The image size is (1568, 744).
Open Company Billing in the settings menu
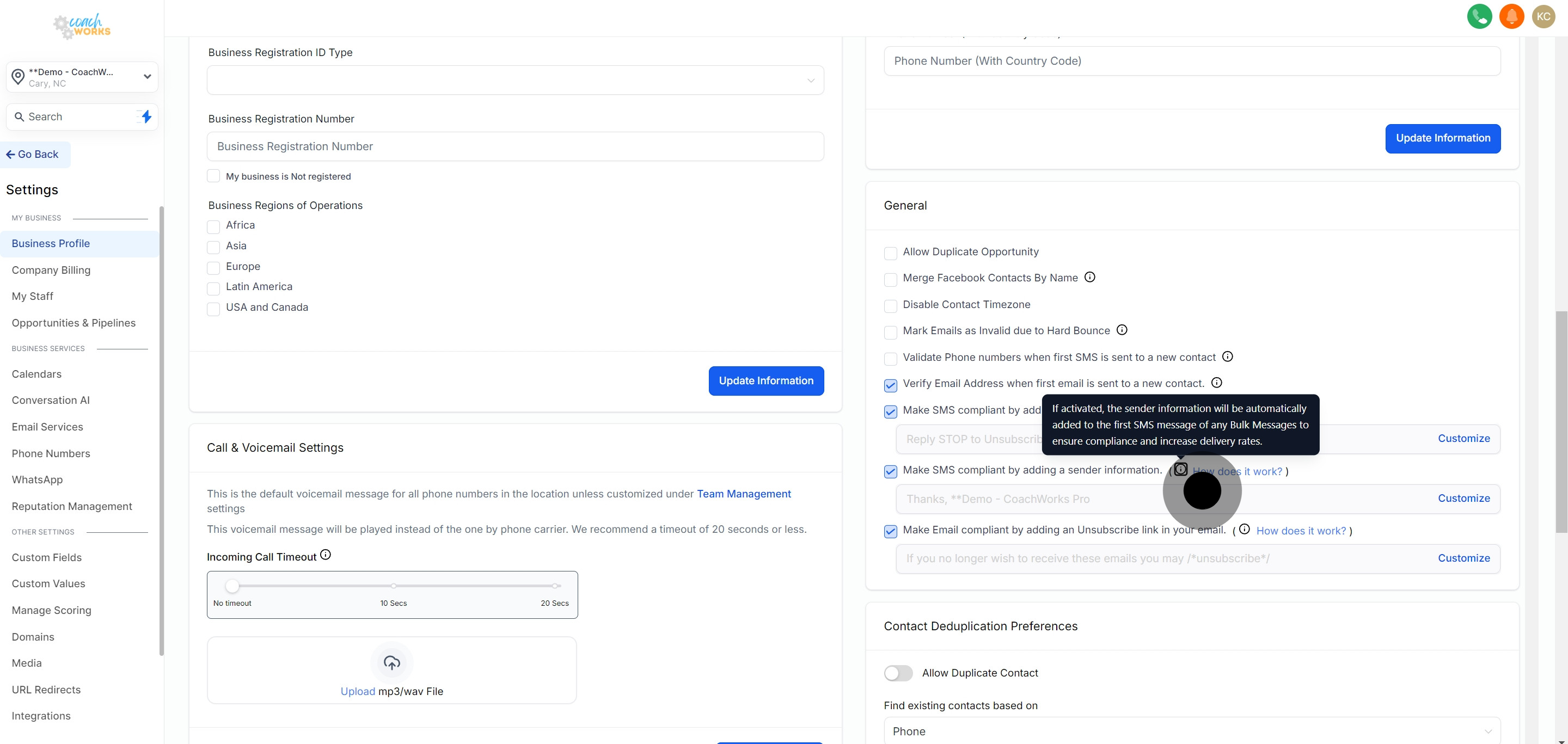pyautogui.click(x=51, y=270)
